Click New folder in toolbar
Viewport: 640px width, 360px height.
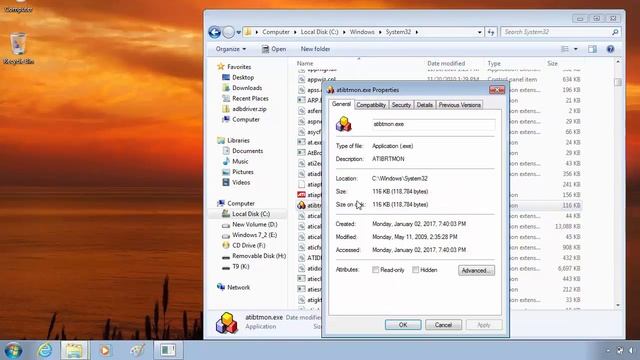[x=315, y=49]
